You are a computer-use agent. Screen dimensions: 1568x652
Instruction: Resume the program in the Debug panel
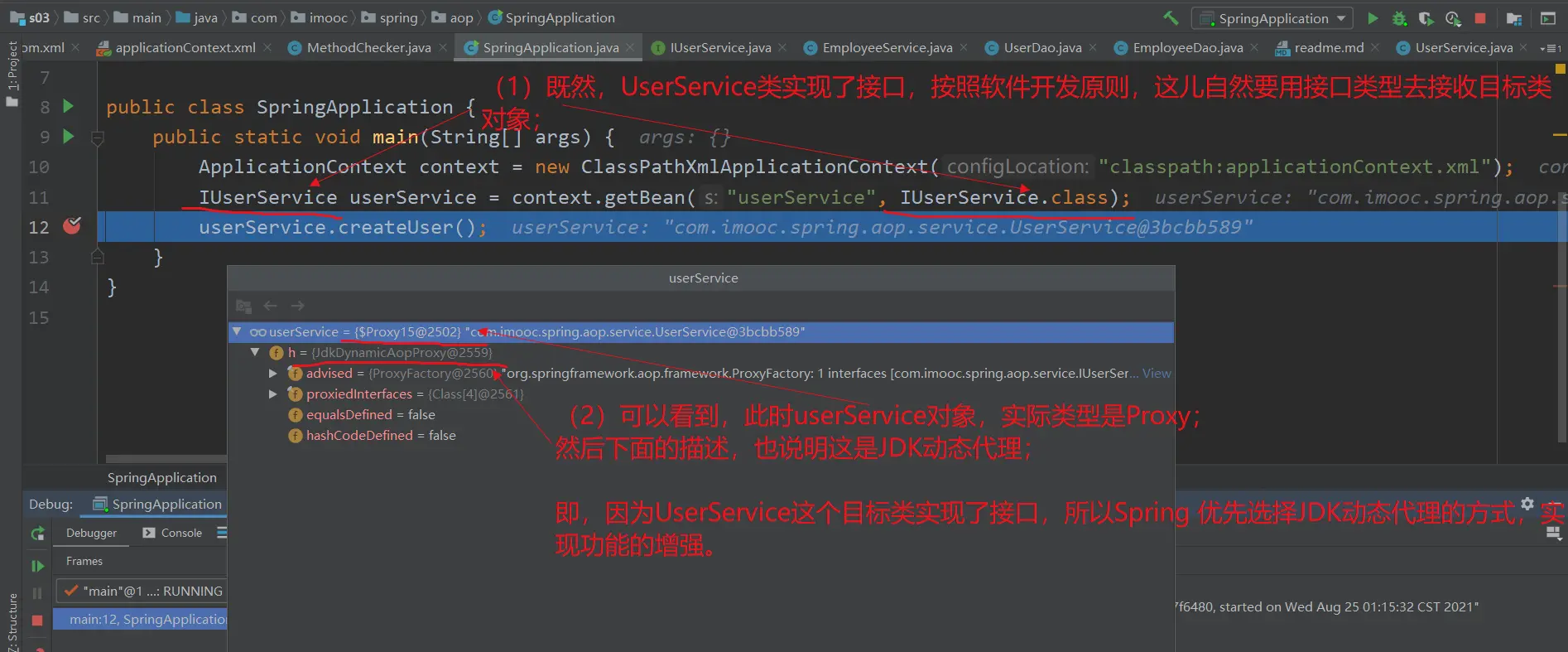(37, 566)
